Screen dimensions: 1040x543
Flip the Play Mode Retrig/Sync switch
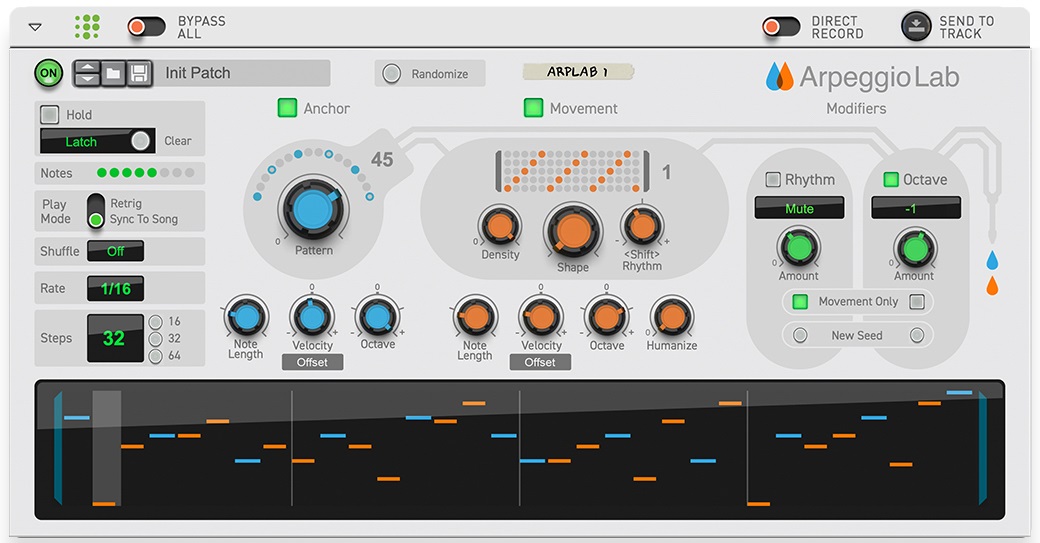tap(96, 211)
